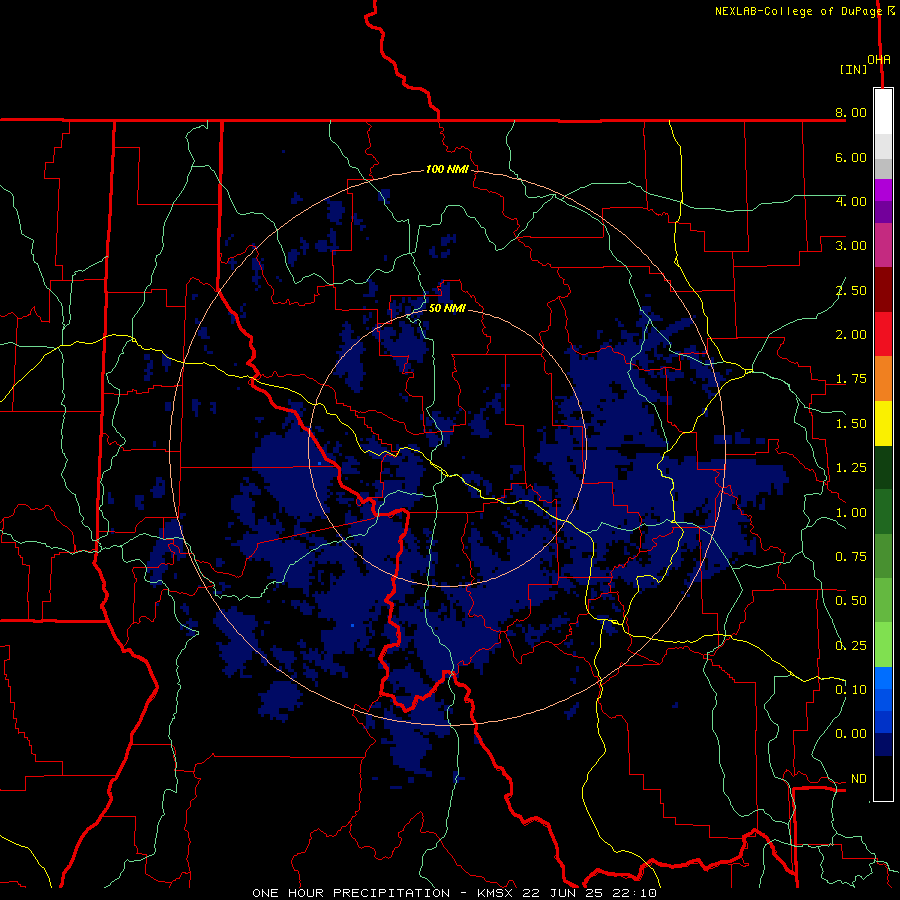Click the 100 NMI range ring label

[447, 169]
